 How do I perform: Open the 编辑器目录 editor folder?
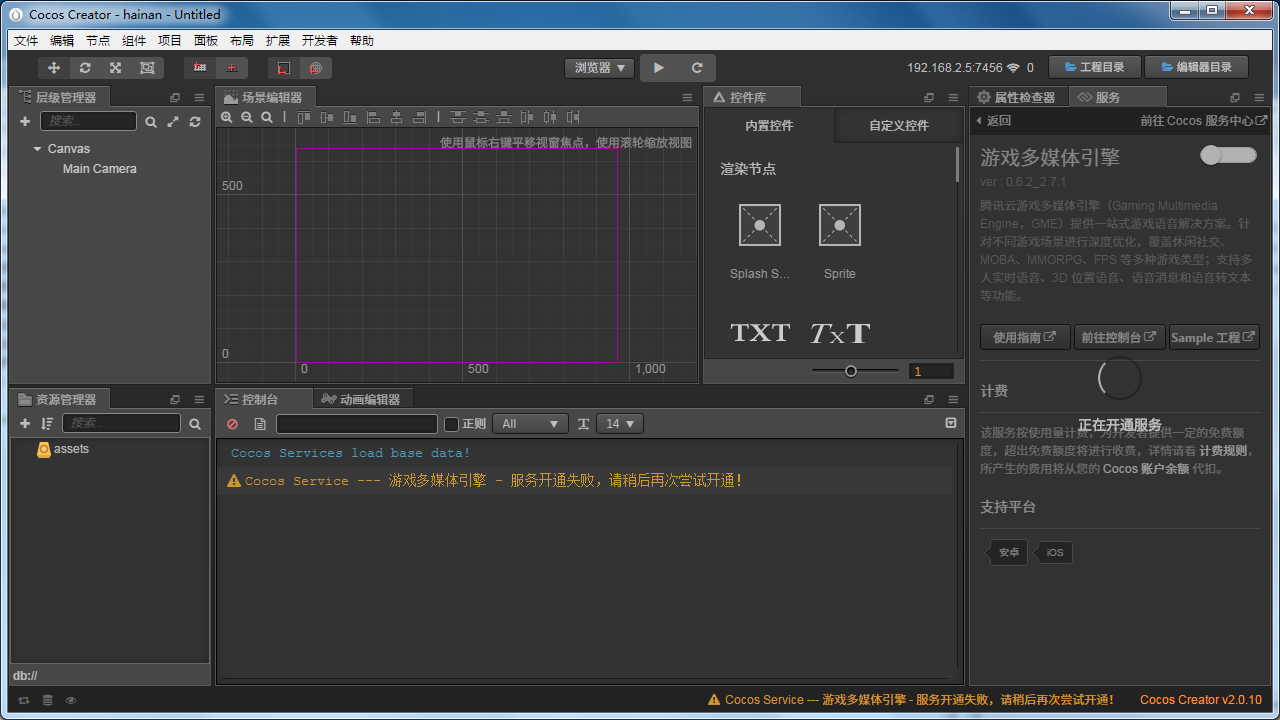pos(1196,67)
